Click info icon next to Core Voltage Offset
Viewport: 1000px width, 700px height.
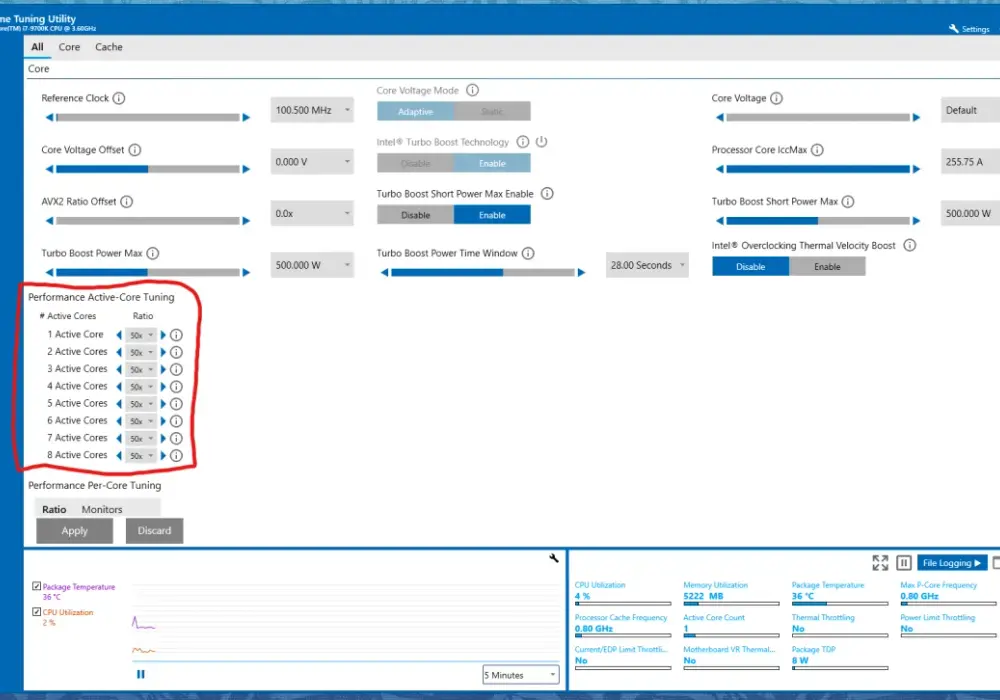coord(135,150)
